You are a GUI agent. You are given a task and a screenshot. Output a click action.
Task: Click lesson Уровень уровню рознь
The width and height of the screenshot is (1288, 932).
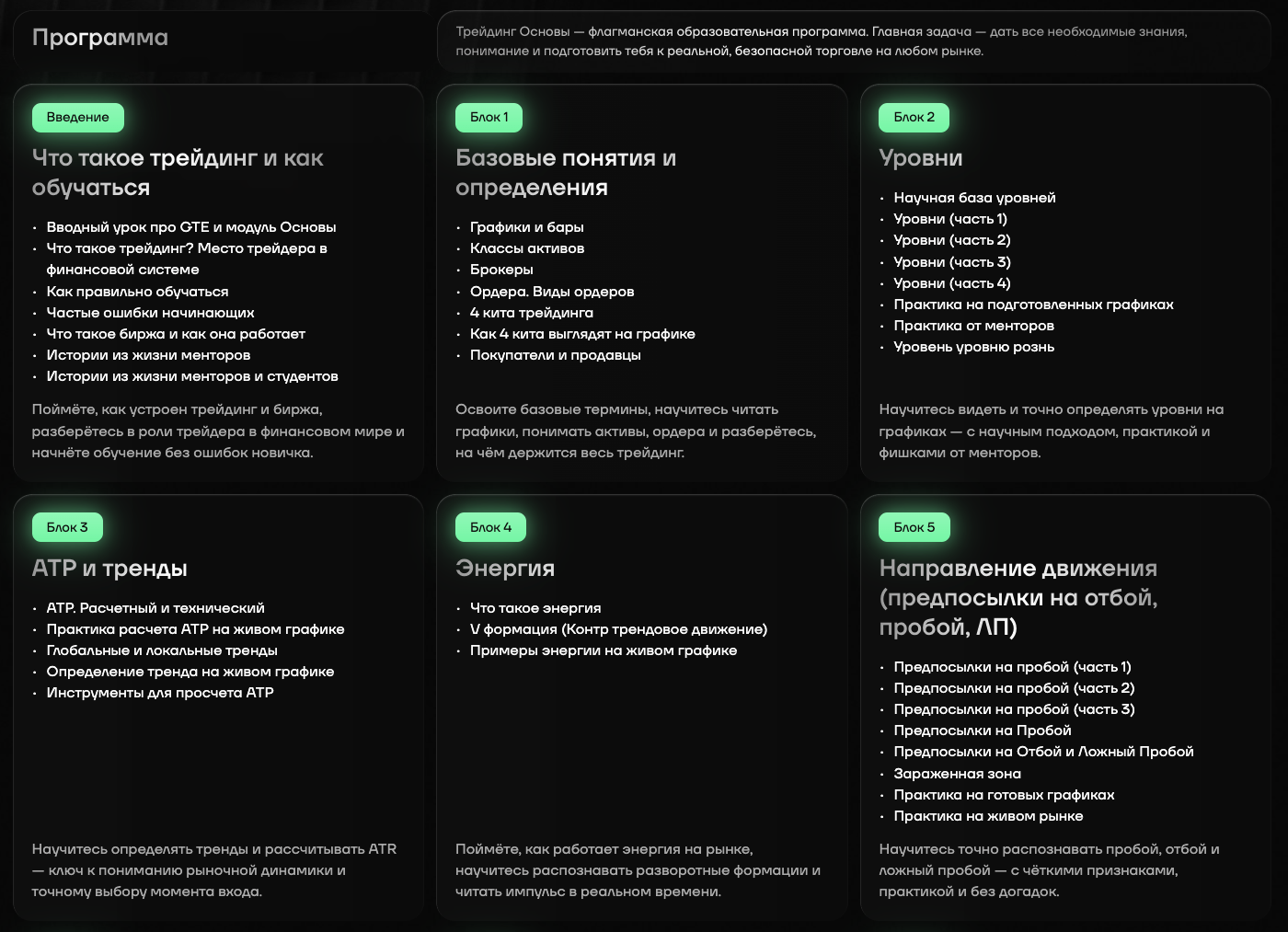pos(973,347)
